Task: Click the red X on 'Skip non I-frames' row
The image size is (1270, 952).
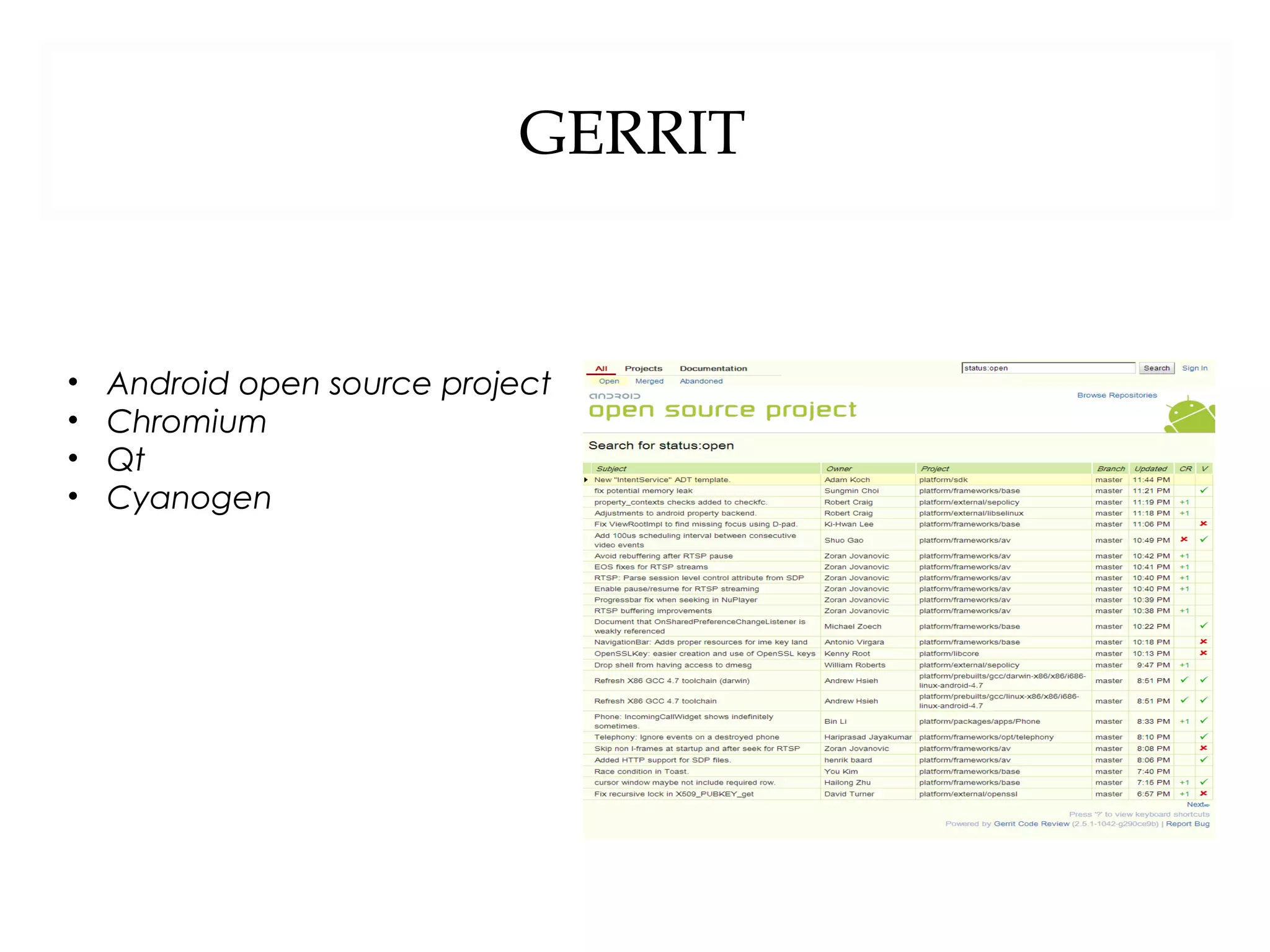Action: tap(1204, 748)
